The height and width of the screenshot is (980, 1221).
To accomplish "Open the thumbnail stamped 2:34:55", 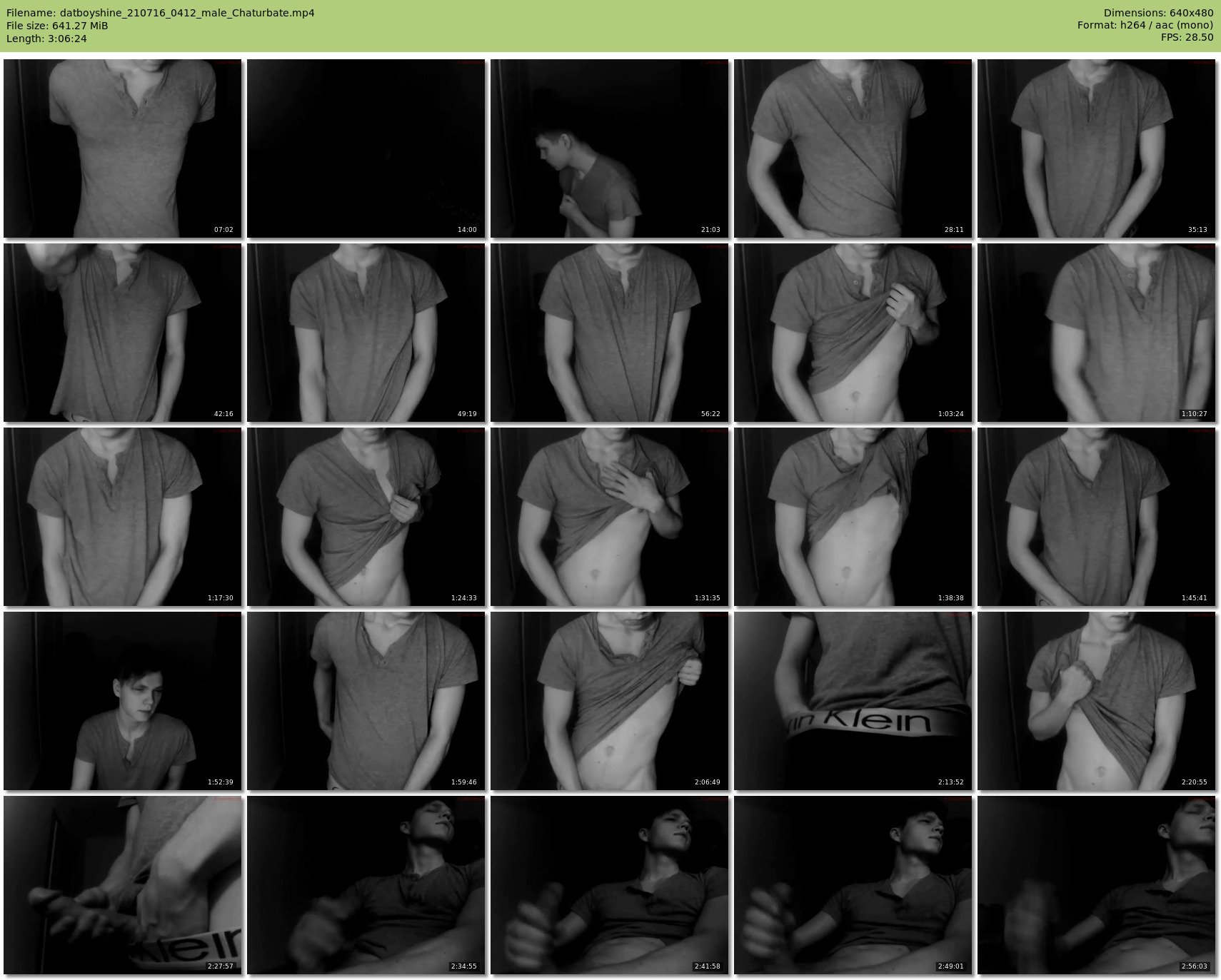I will coord(366,885).
